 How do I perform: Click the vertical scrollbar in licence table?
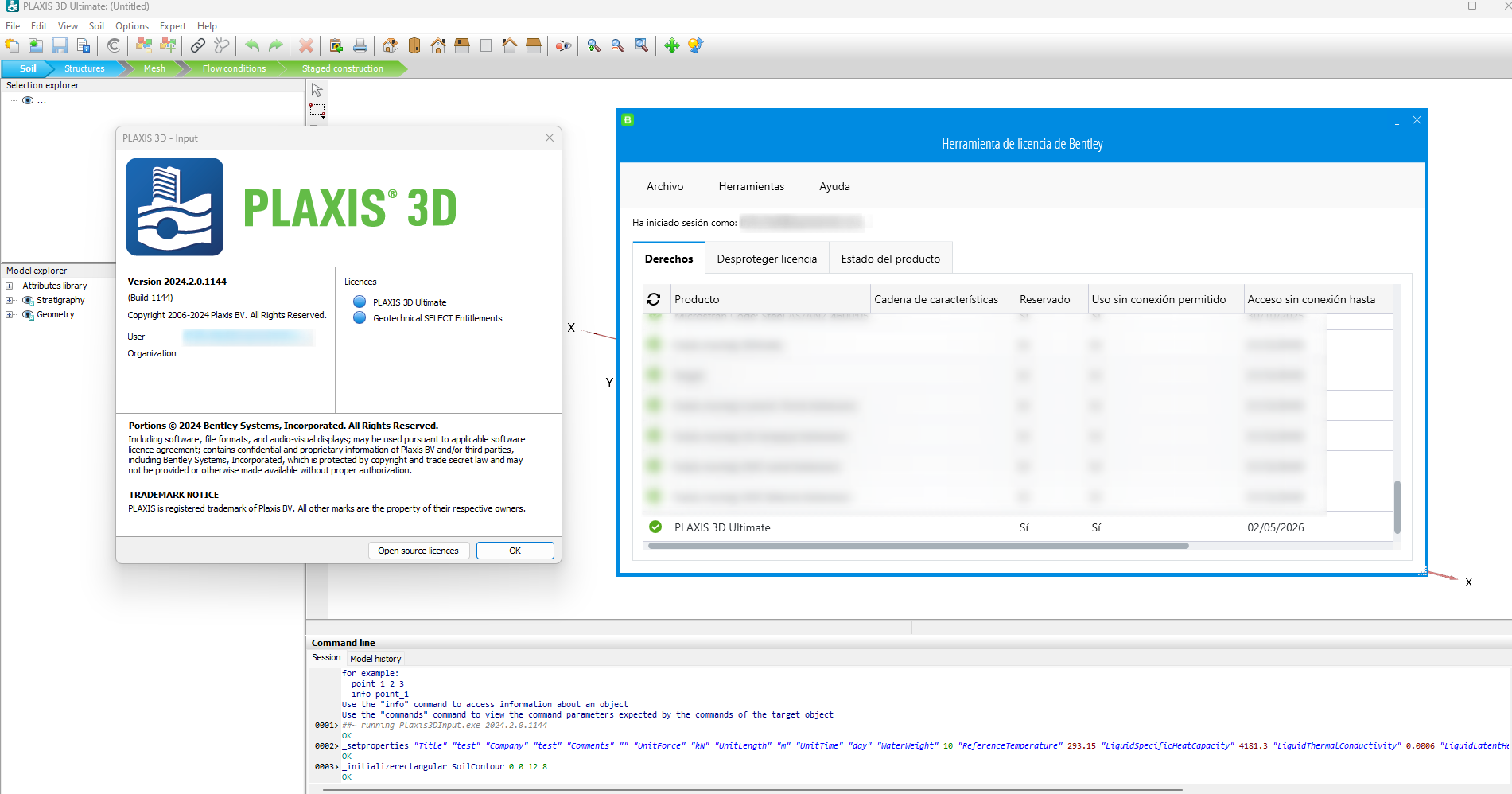coord(1397,508)
